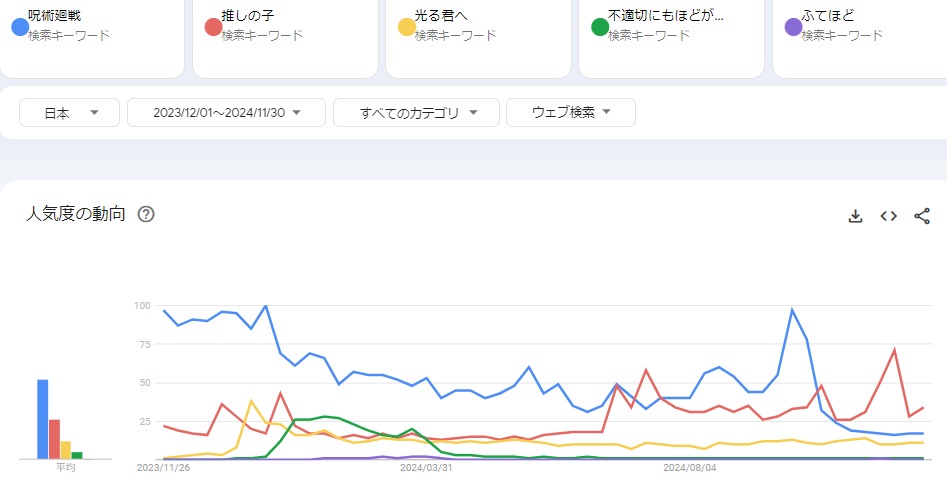Click the embed code icon
The width and height of the screenshot is (947, 478).
tap(888, 216)
